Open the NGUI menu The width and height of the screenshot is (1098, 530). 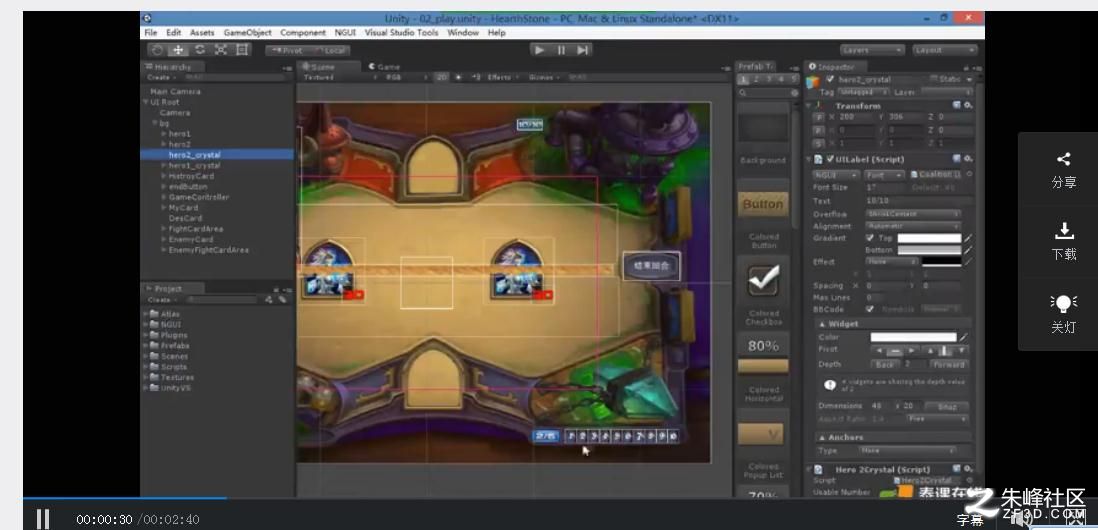(345, 32)
